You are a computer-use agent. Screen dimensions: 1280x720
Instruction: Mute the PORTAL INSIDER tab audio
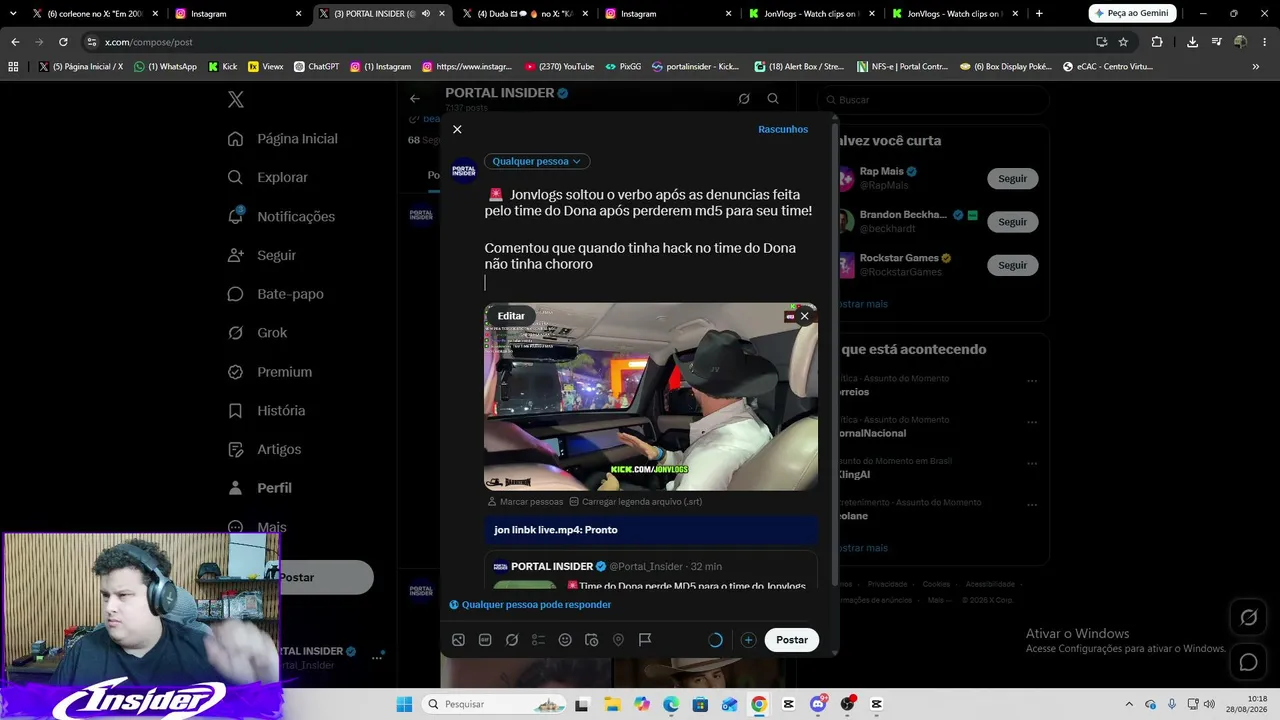(426, 14)
